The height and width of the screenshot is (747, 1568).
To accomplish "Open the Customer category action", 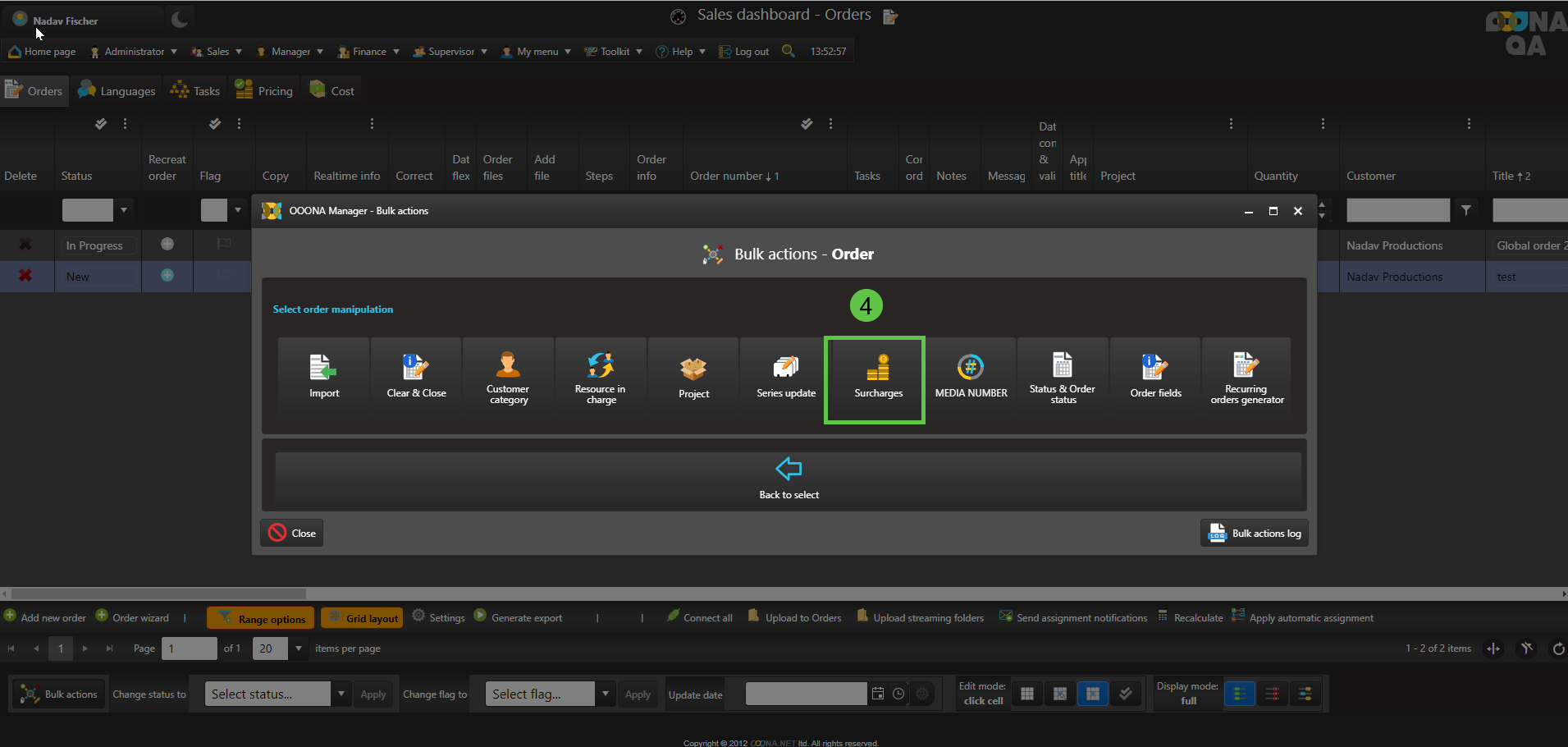I will click(508, 378).
